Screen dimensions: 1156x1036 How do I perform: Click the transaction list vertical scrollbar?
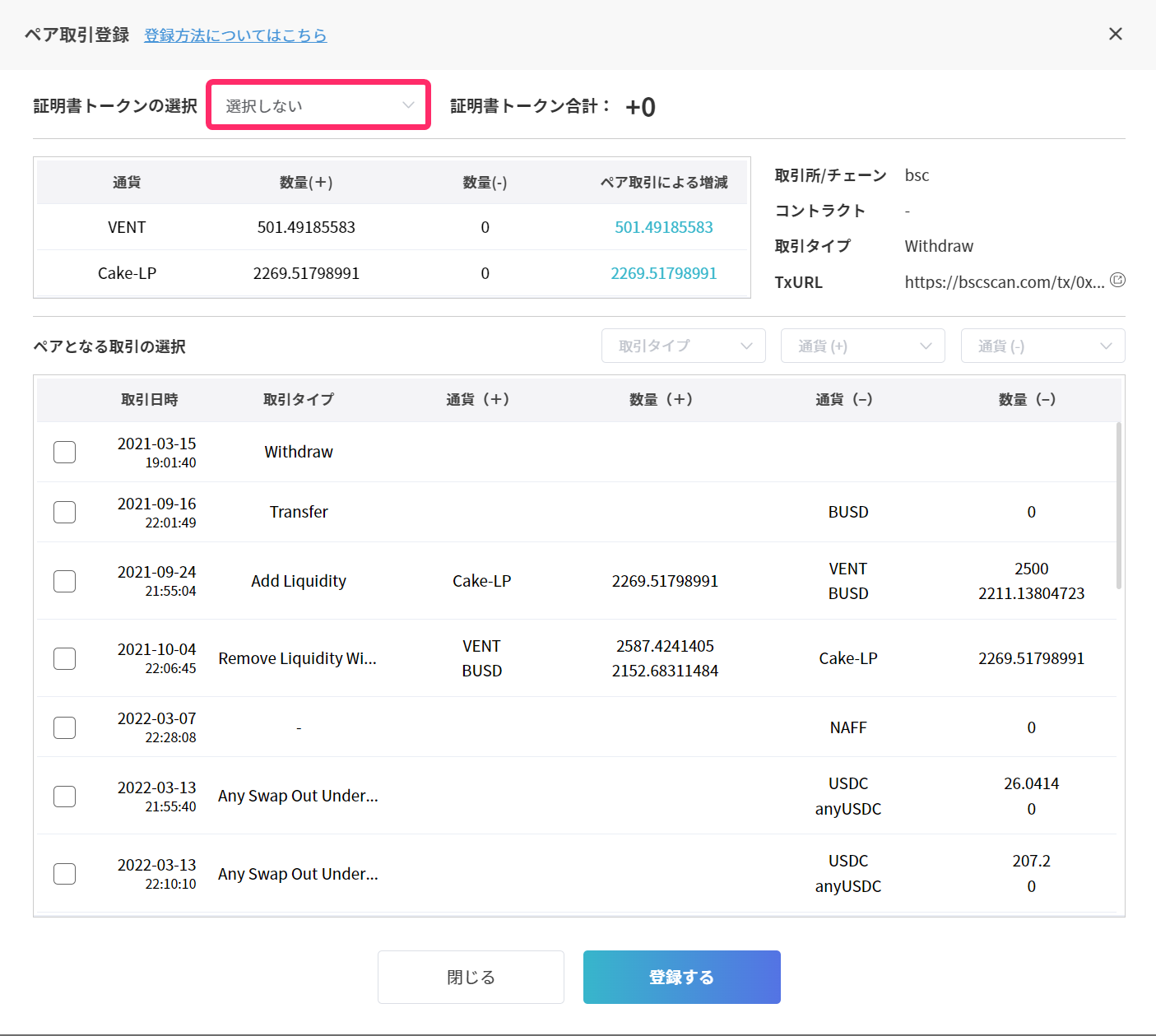(1119, 505)
